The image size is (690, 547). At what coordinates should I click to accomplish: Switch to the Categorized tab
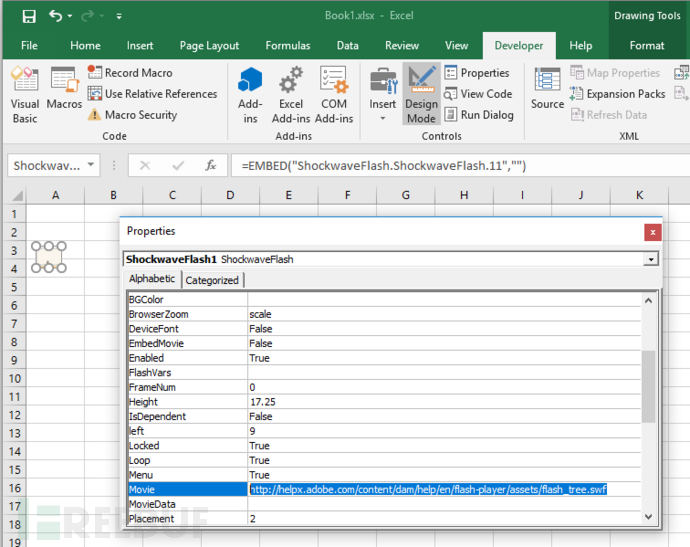pos(212,280)
